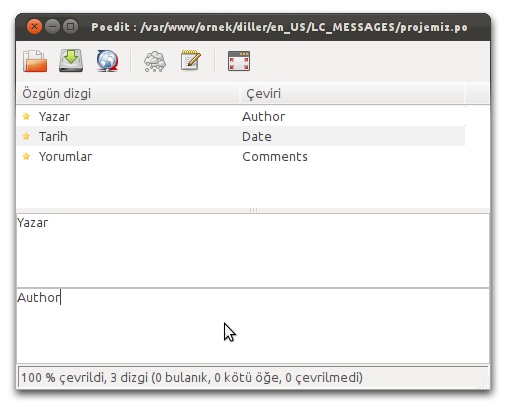Click inside the Author translation text field
Viewport: 510px width, 407px height.
point(253,326)
